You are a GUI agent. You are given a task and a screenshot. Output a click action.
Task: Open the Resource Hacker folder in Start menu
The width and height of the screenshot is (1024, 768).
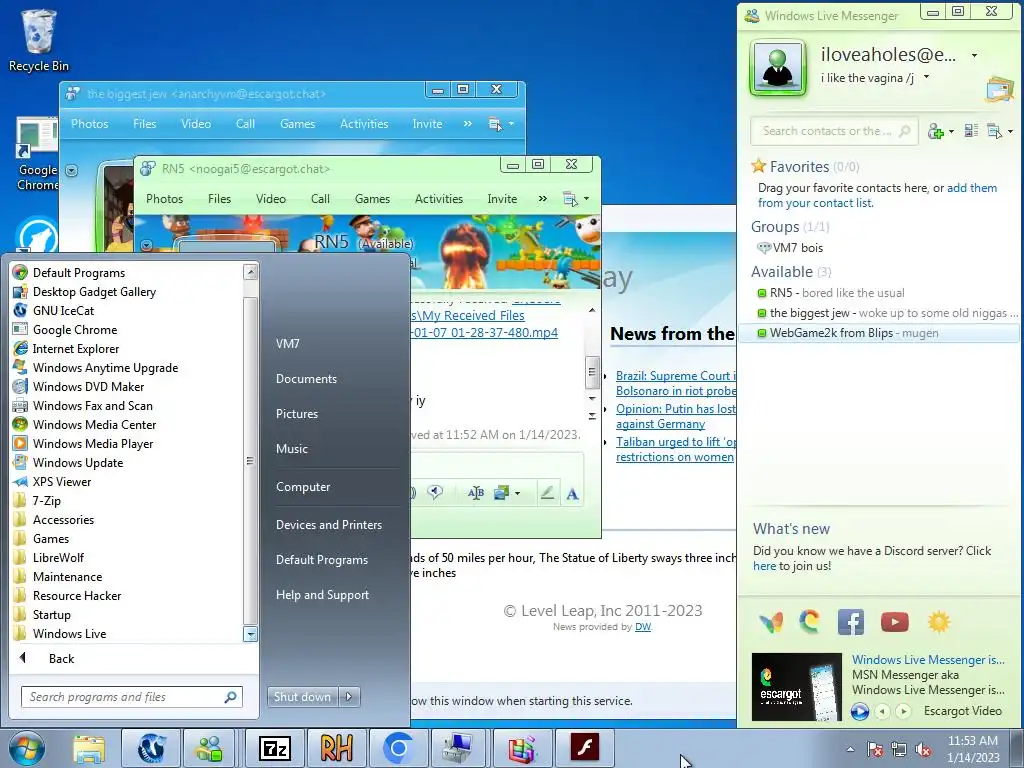(x=77, y=596)
